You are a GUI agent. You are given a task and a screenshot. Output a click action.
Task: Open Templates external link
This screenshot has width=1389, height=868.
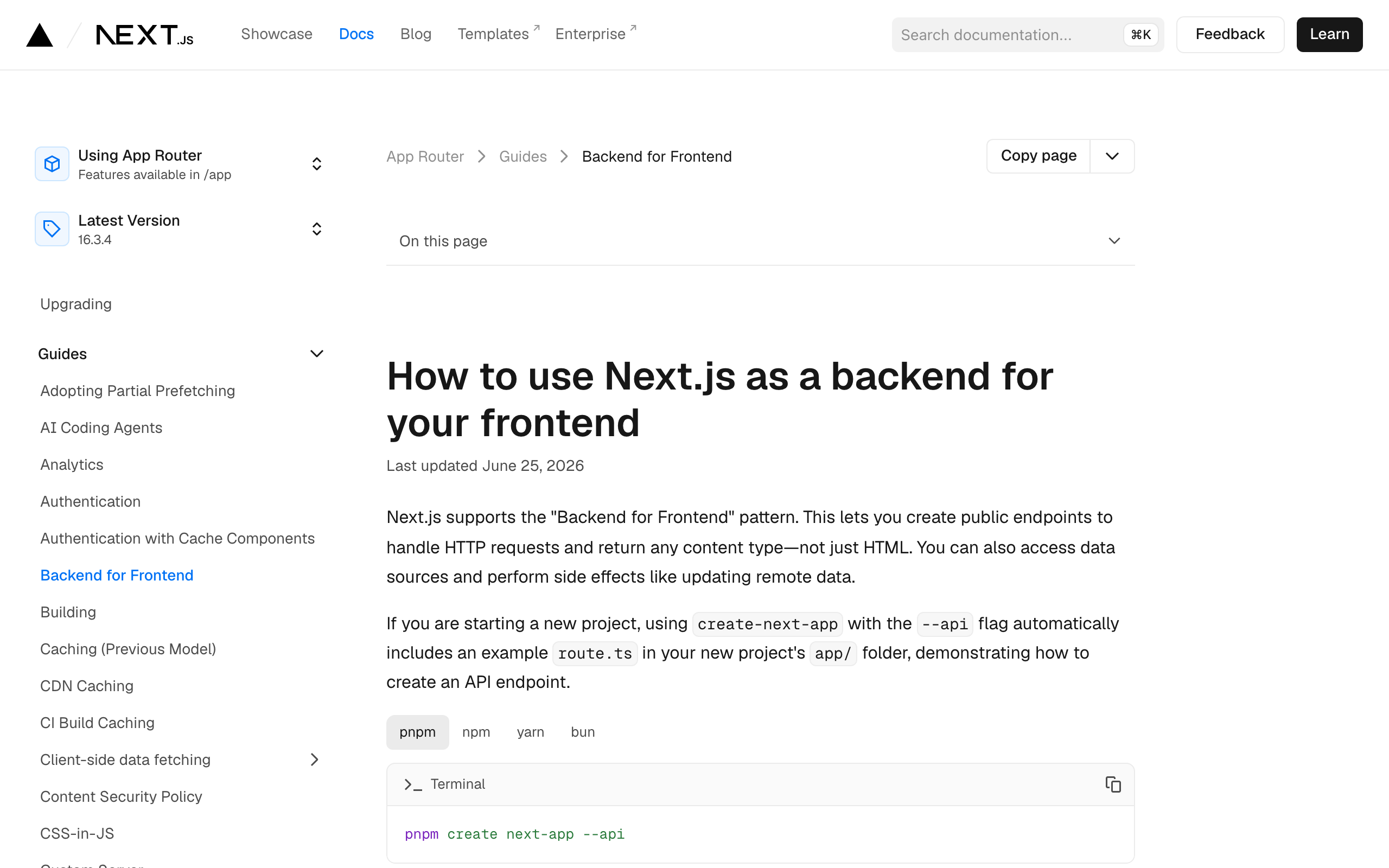pyautogui.click(x=498, y=34)
